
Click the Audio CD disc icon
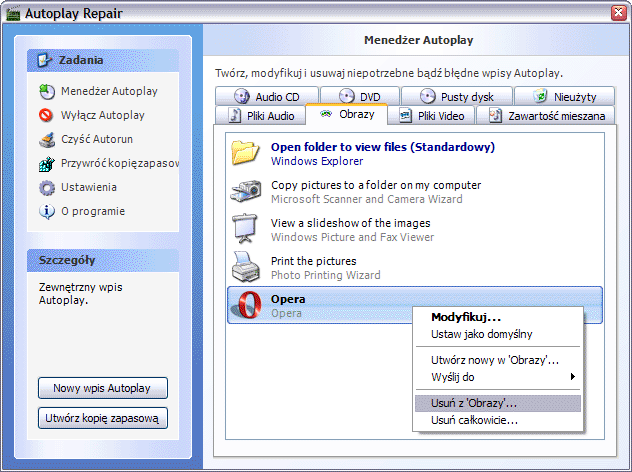(x=241, y=96)
